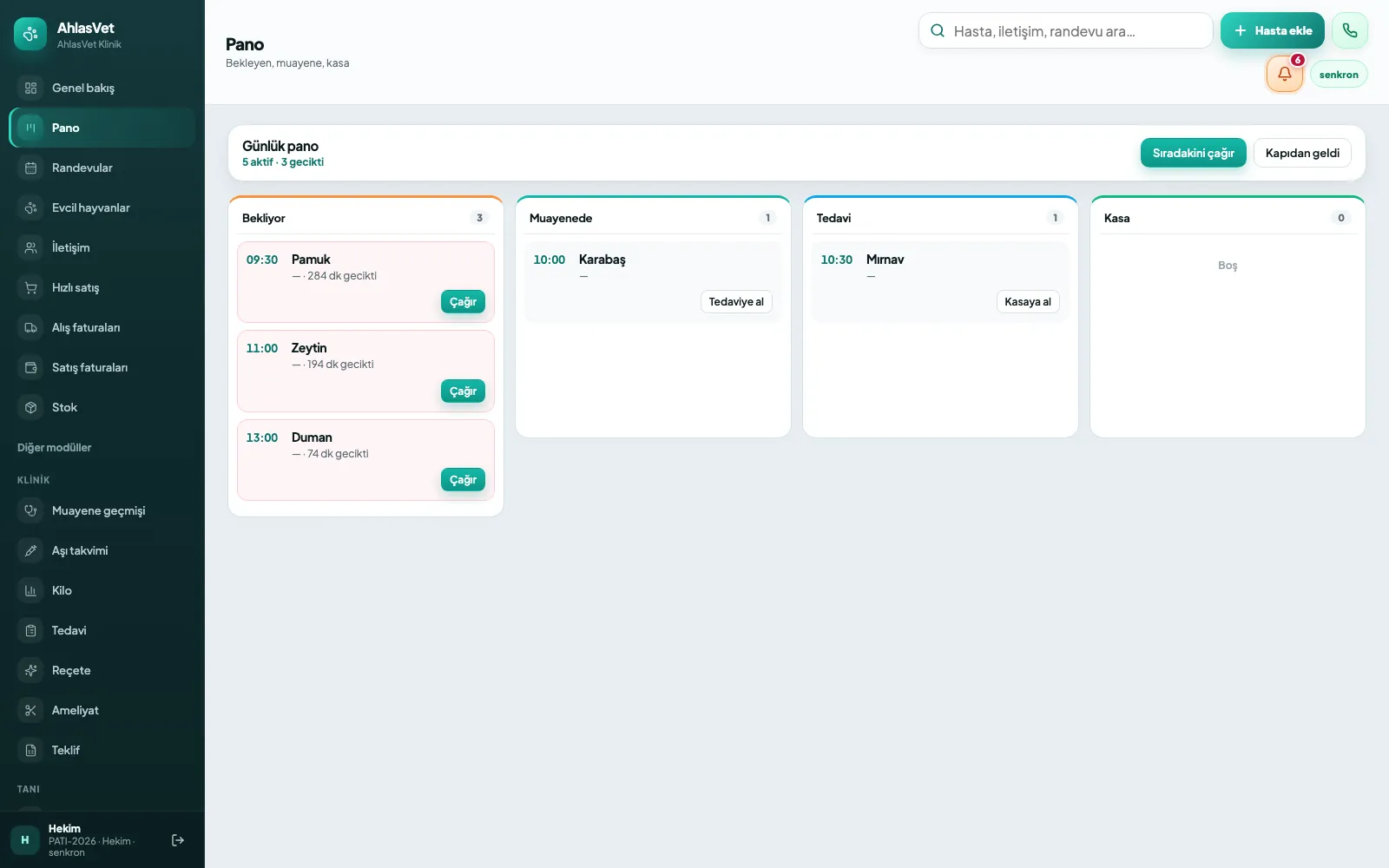1389x868 pixels.
Task: Call Zeytin with the Çağır button
Action: (463, 391)
